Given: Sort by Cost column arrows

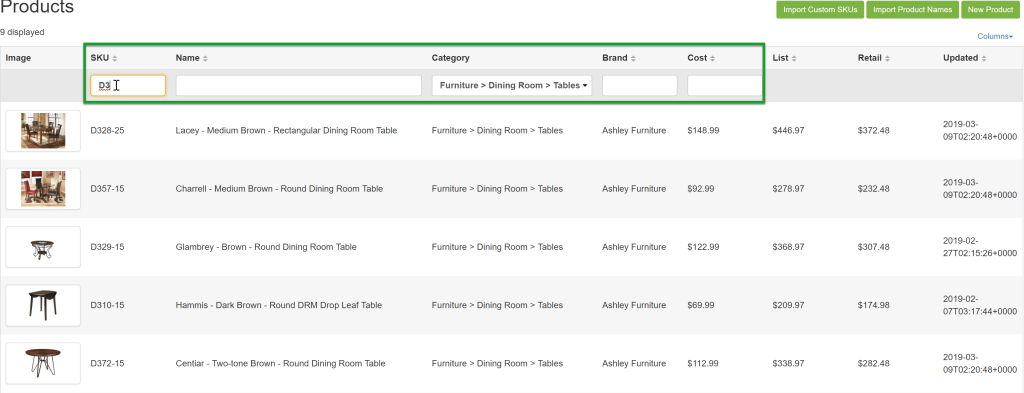Looking at the screenshot, I should [712, 58].
